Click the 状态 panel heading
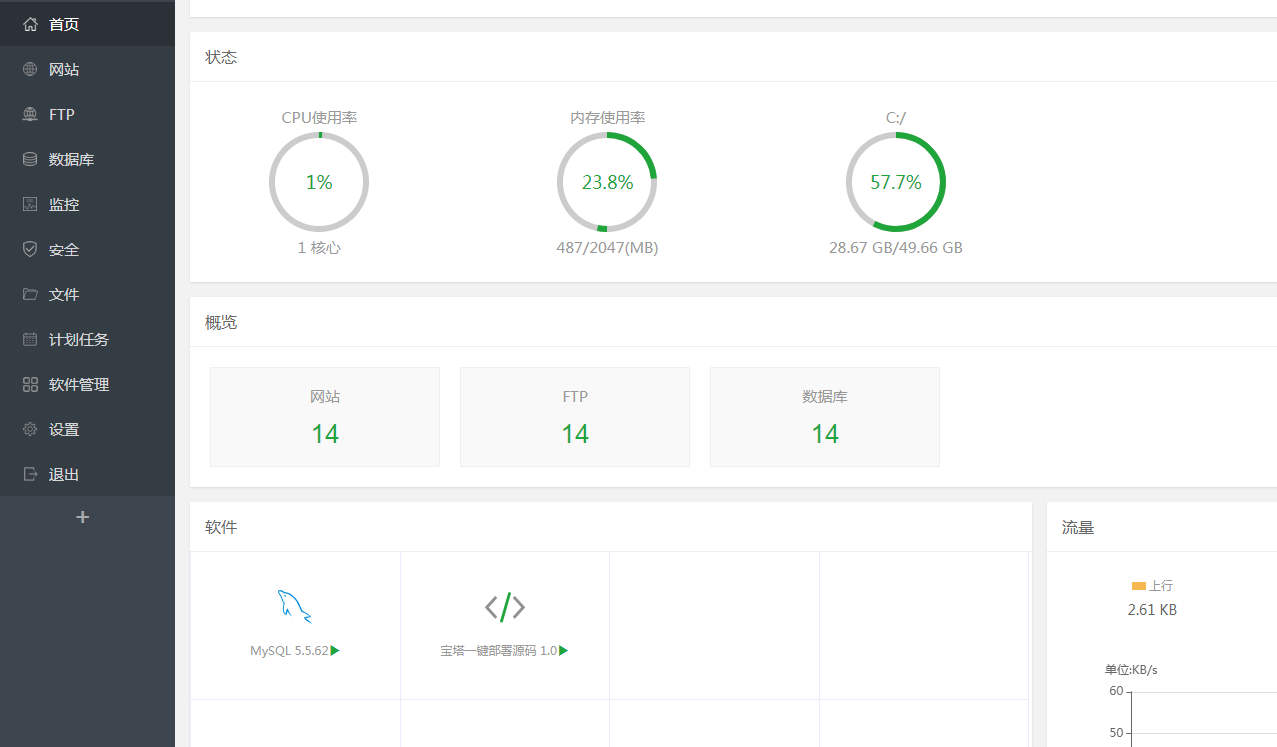Image resolution: width=1277 pixels, height=747 pixels. click(x=221, y=57)
